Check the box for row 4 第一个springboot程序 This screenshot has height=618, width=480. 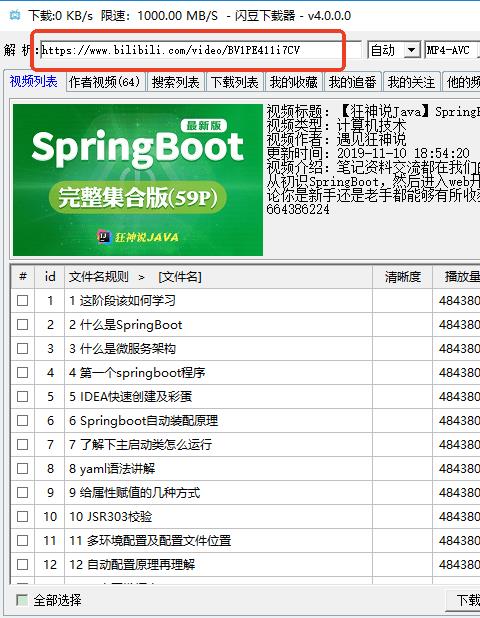click(x=22, y=372)
